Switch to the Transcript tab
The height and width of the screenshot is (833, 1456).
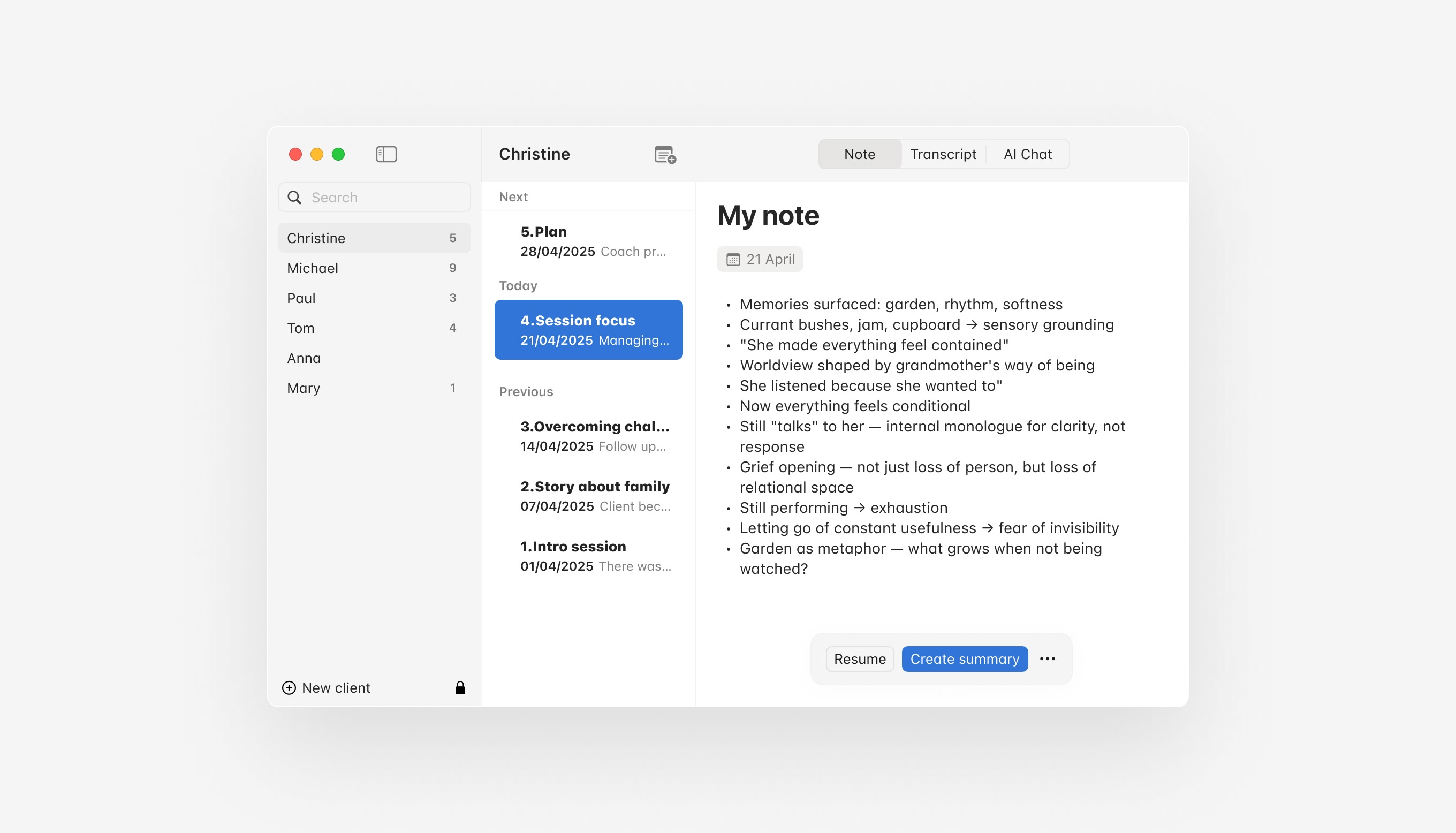(943, 154)
